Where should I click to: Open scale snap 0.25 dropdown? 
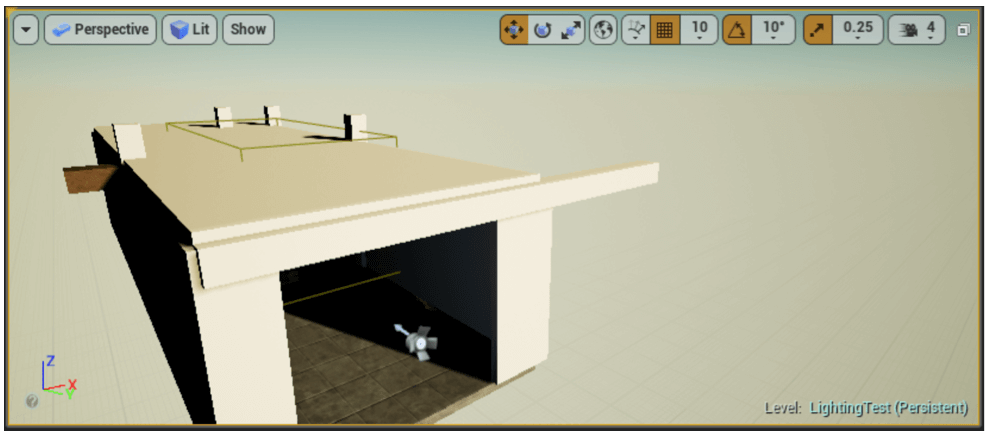[858, 30]
